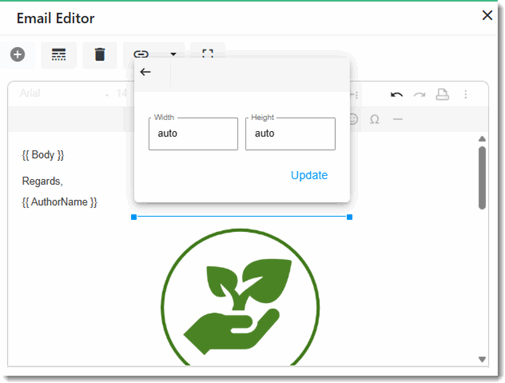Screen dimensions: 505x383
Task: Redo the last undone edit
Action: pos(419,95)
